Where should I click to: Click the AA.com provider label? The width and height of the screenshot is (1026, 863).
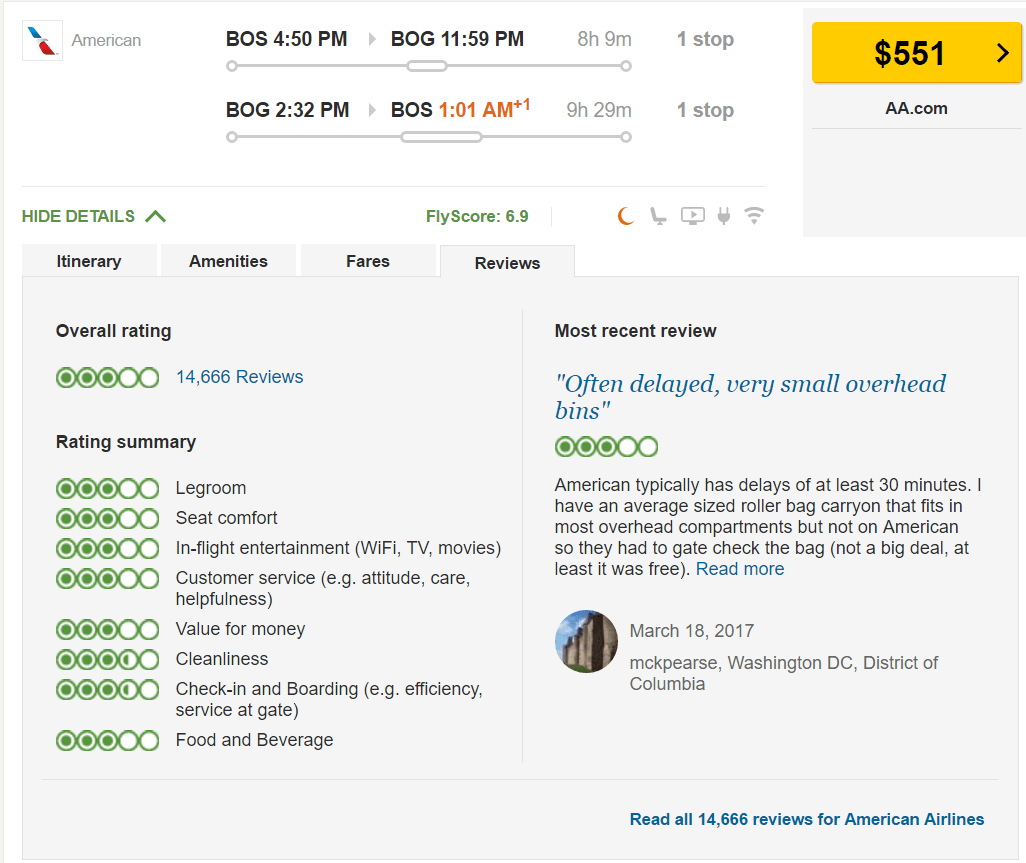click(916, 109)
